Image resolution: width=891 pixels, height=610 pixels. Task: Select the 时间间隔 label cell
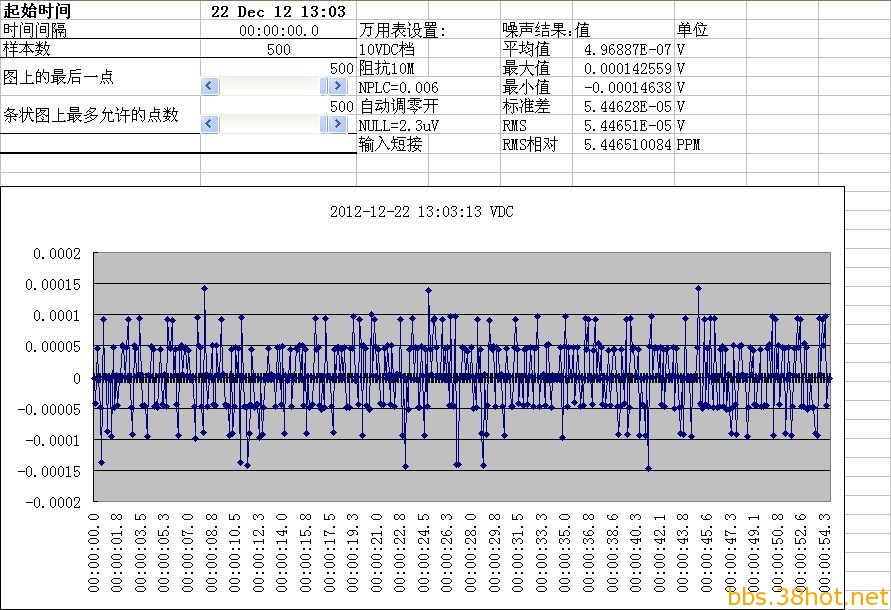click(x=100, y=30)
